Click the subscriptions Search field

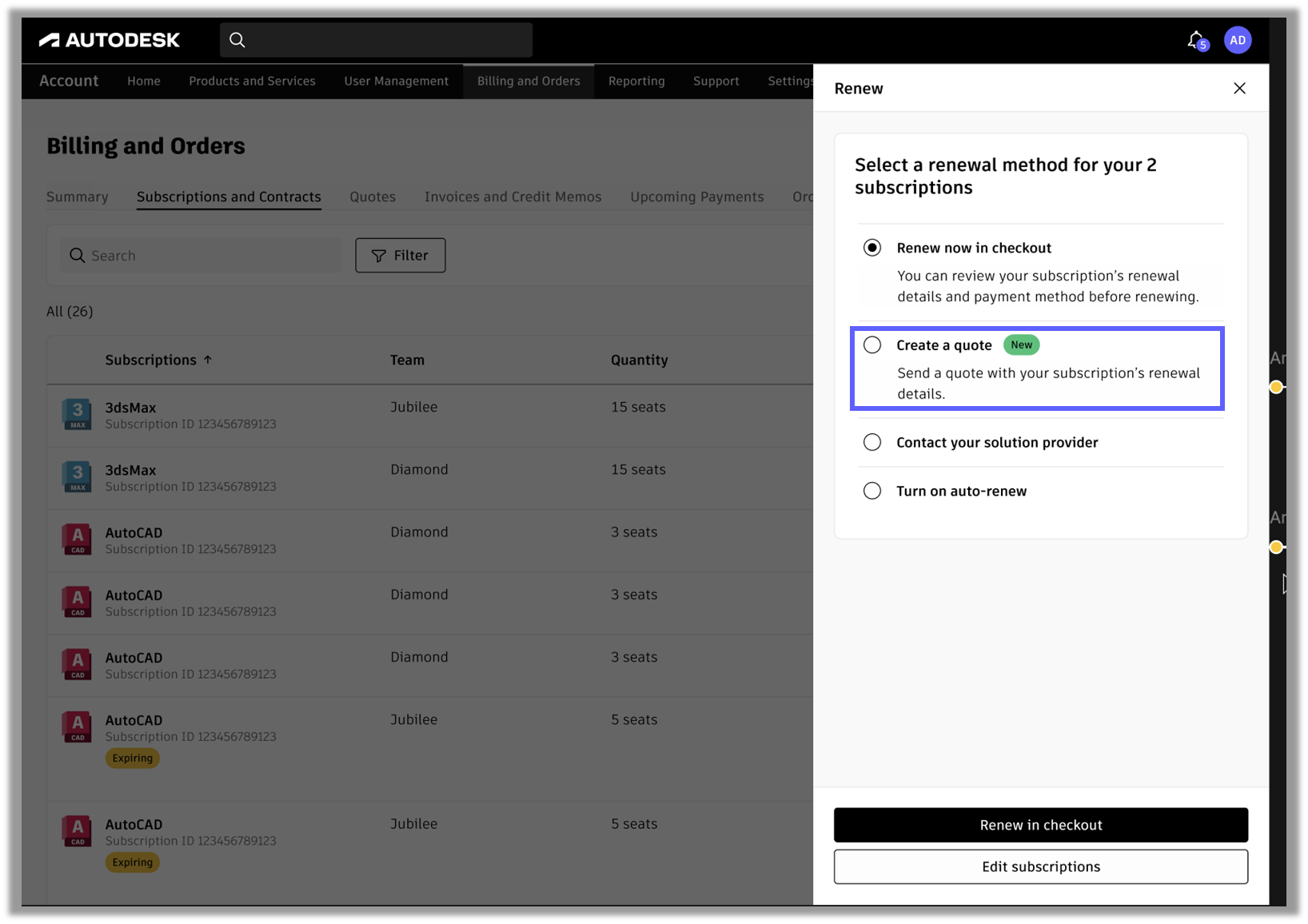pyautogui.click(x=201, y=255)
